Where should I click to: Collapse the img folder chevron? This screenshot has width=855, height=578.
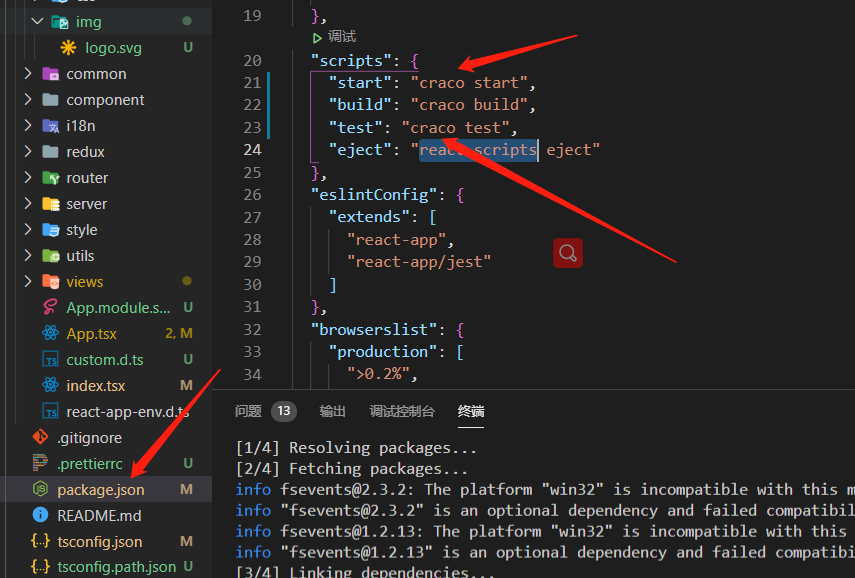37,21
